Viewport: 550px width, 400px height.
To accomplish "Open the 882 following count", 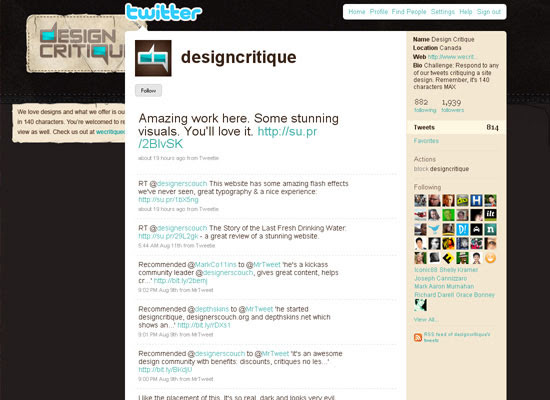I will pos(425,105).
